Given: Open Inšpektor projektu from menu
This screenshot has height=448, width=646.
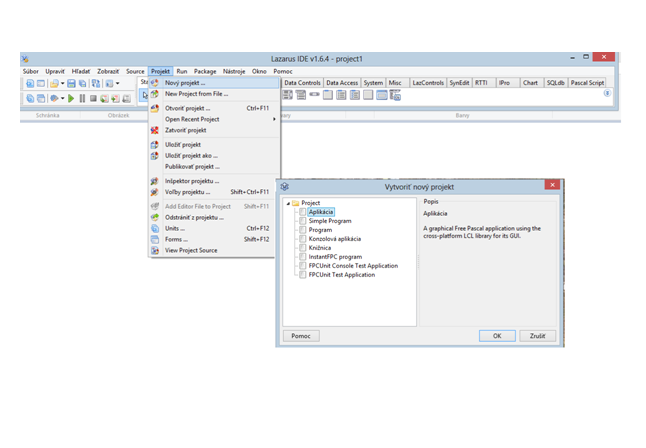Looking at the screenshot, I should click(214, 181).
